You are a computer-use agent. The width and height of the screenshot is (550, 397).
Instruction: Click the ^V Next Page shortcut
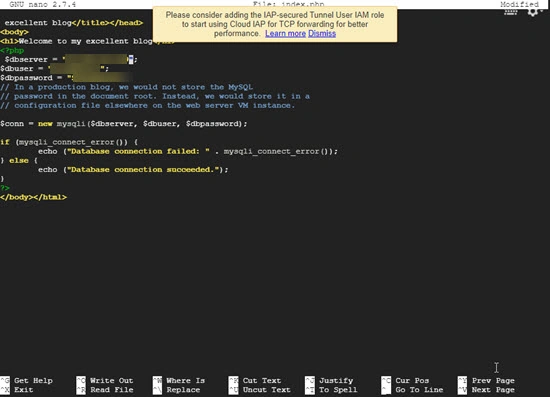pos(486,390)
